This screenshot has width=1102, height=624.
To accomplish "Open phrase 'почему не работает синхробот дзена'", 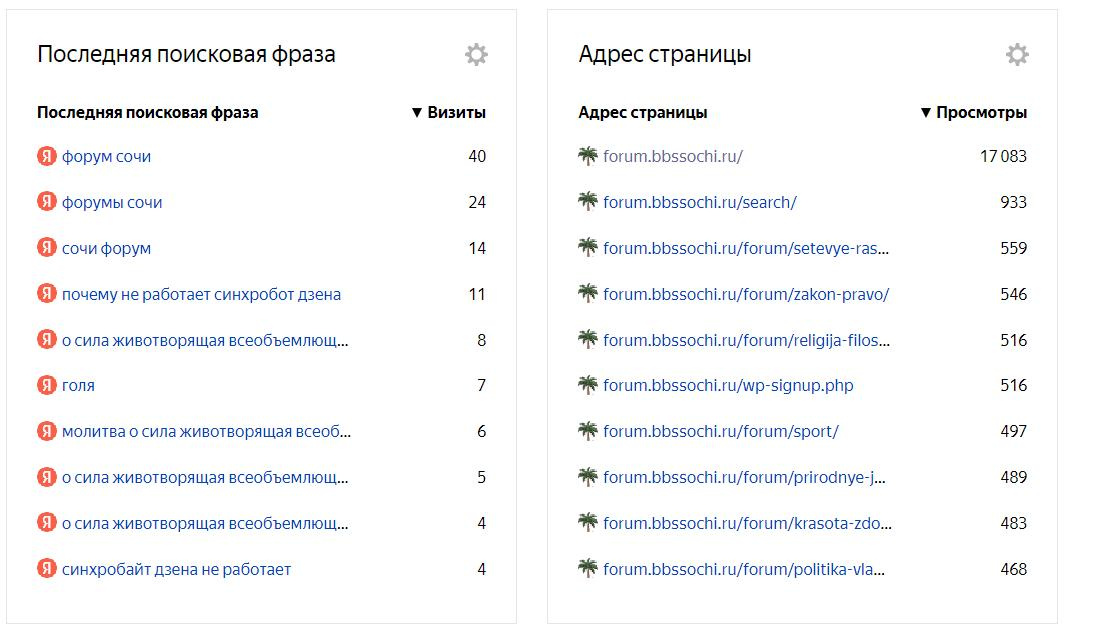I will click(201, 294).
